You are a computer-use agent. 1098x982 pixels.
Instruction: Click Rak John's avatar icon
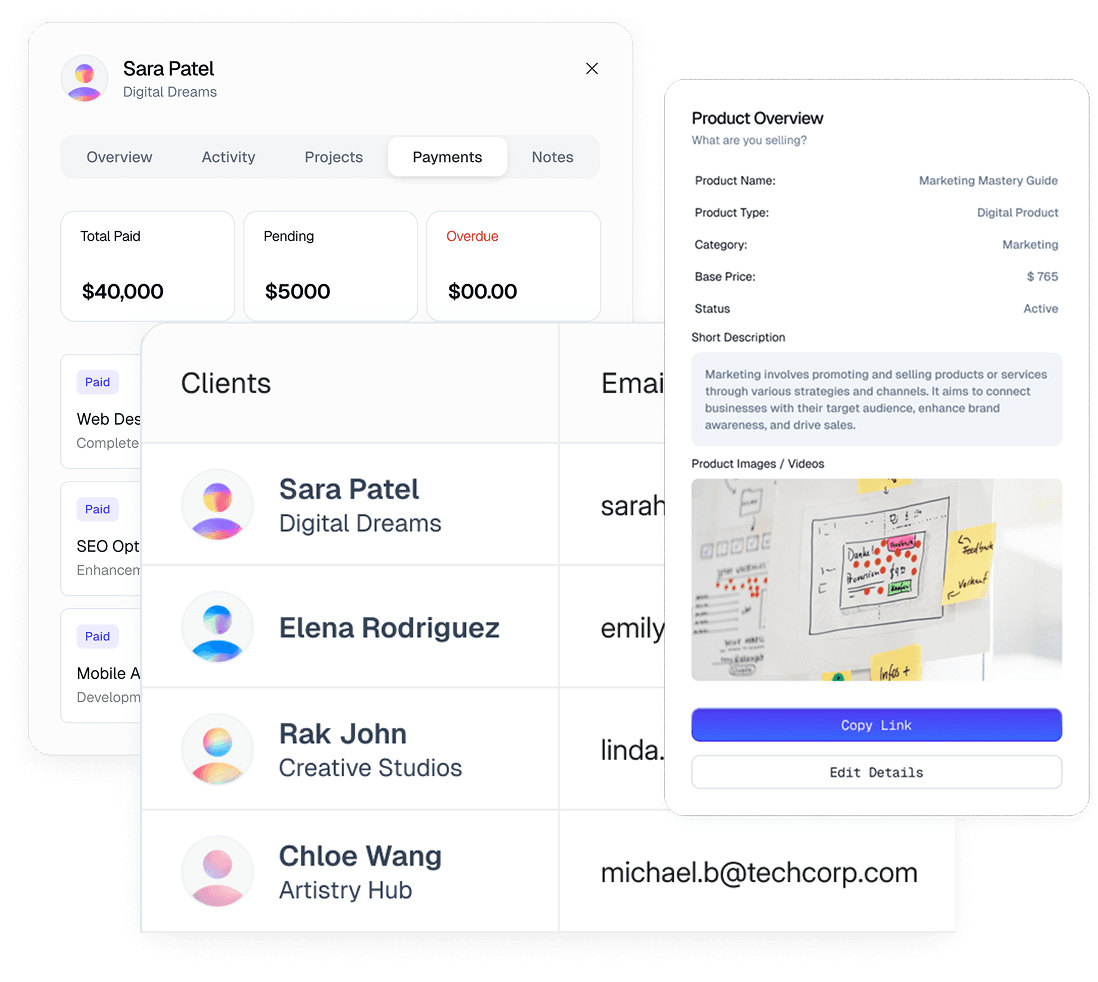218,750
